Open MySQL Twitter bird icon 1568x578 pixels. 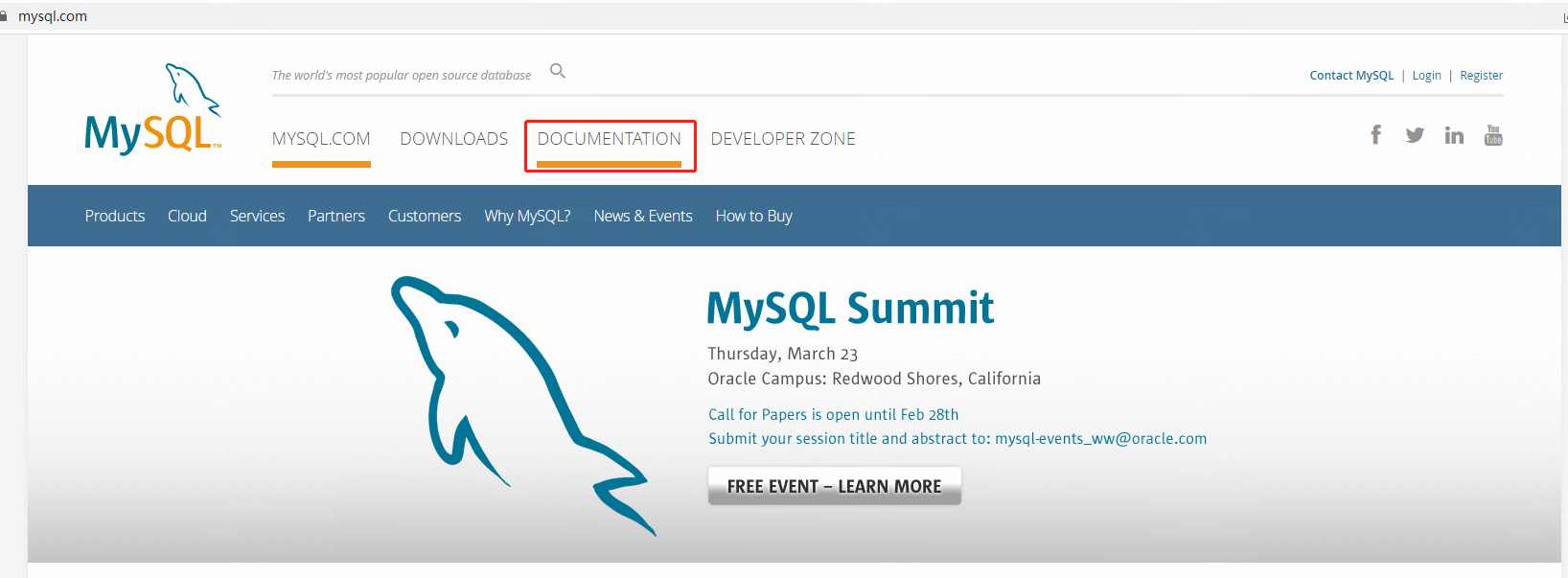pyautogui.click(x=1415, y=135)
